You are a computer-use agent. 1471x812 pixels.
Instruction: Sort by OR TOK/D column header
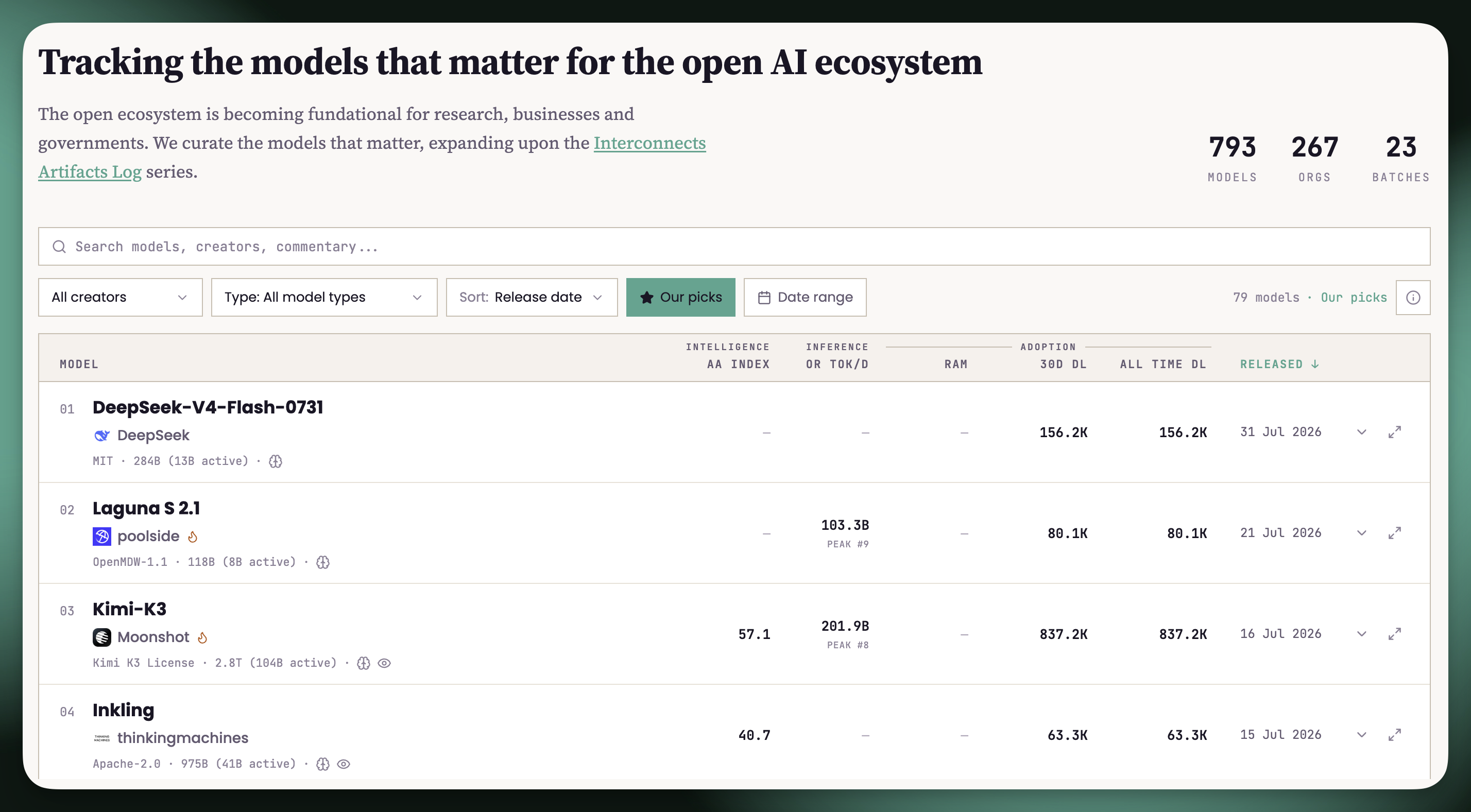(837, 365)
